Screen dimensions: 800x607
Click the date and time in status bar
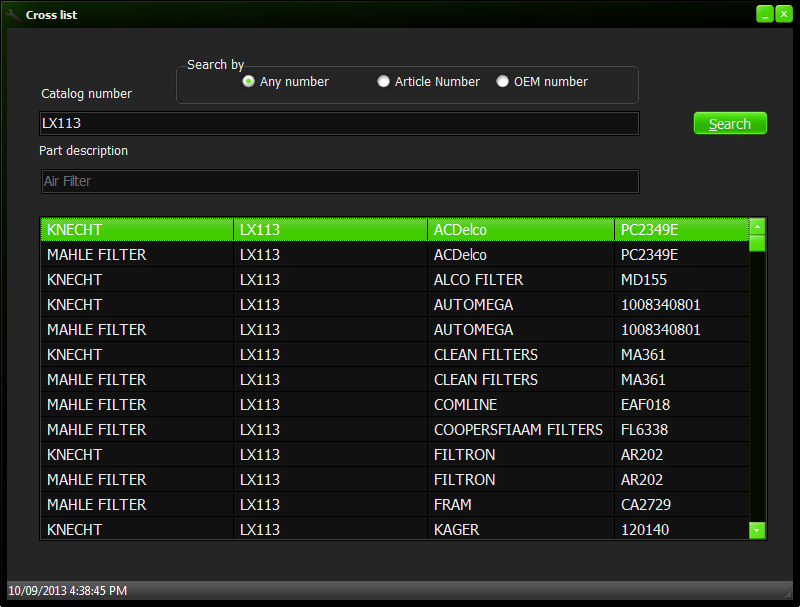[x=68, y=591]
